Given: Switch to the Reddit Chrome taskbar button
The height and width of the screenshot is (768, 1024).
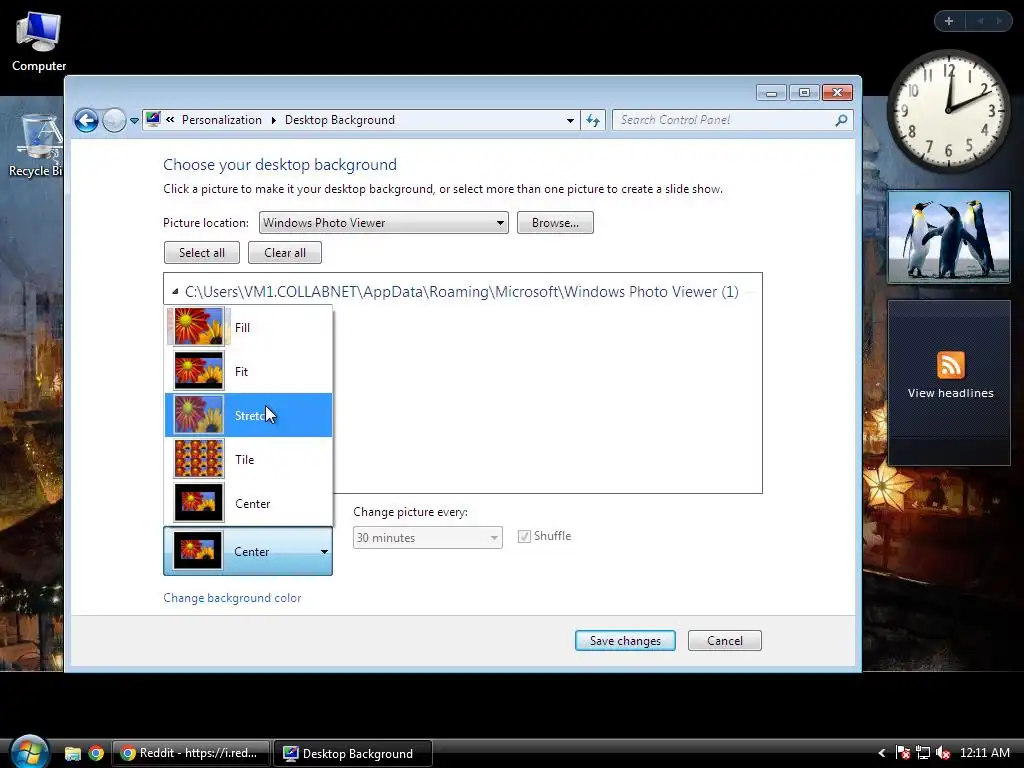Looking at the screenshot, I should pyautogui.click(x=191, y=753).
